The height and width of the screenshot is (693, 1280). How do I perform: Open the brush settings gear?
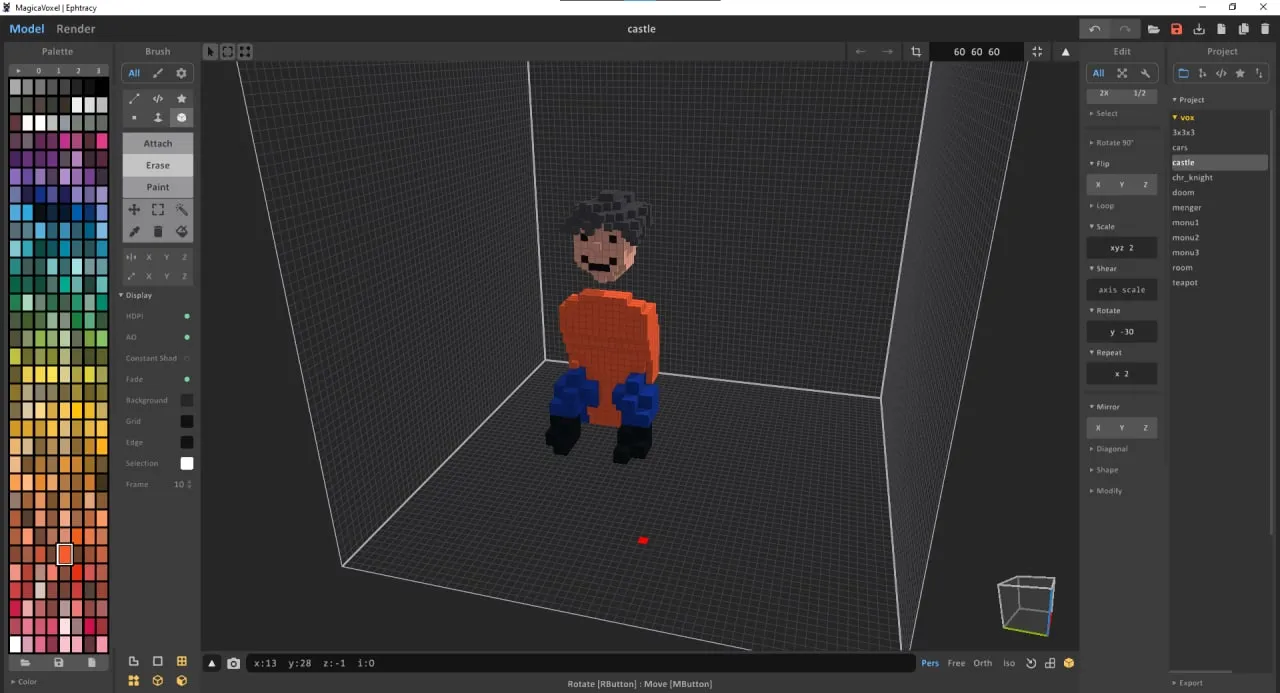click(x=181, y=72)
